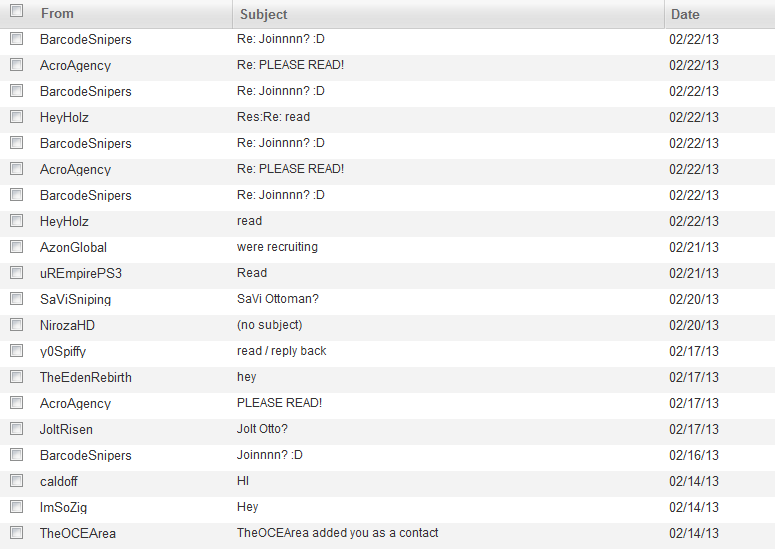This screenshot has width=775, height=553.
Task: Open 'TheOCEArea added you as a contact'
Action: point(338,533)
